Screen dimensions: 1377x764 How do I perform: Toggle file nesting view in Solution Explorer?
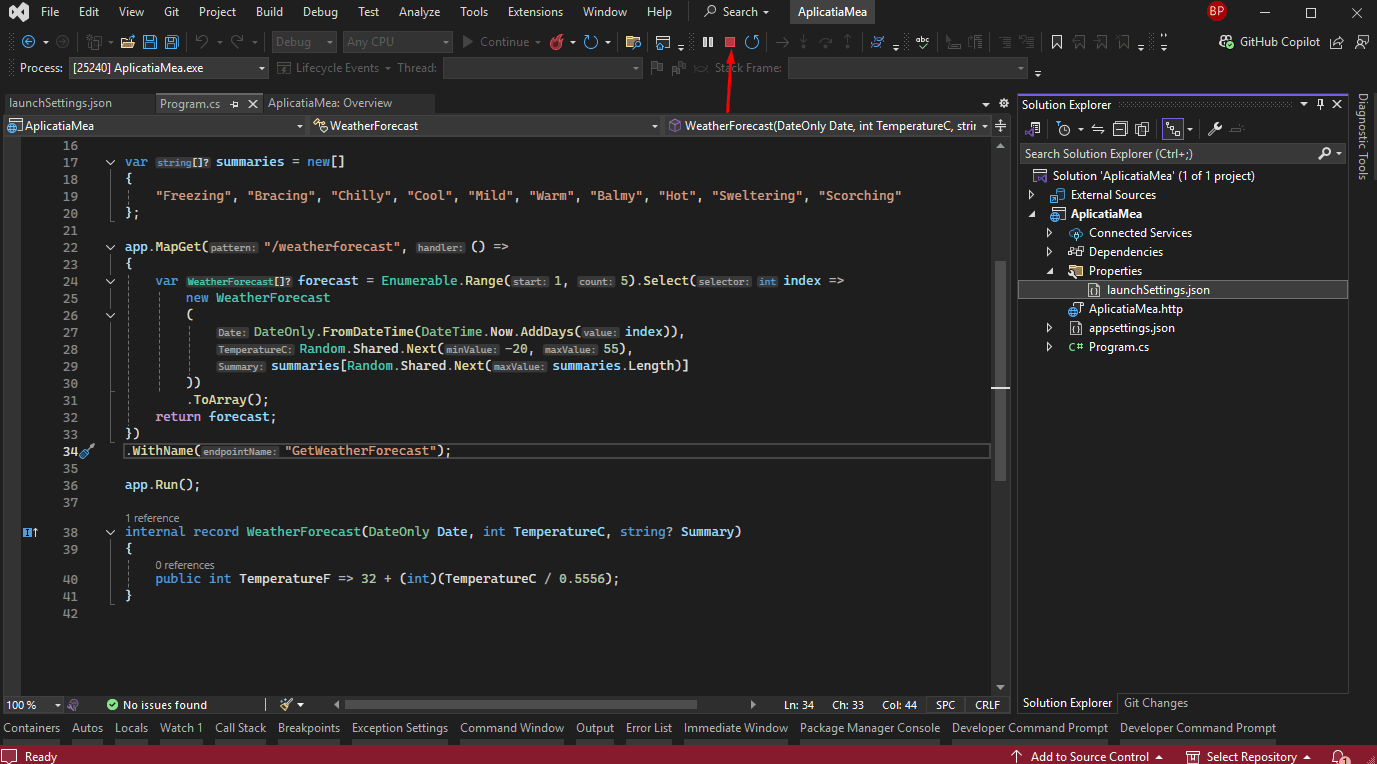[x=1172, y=129]
